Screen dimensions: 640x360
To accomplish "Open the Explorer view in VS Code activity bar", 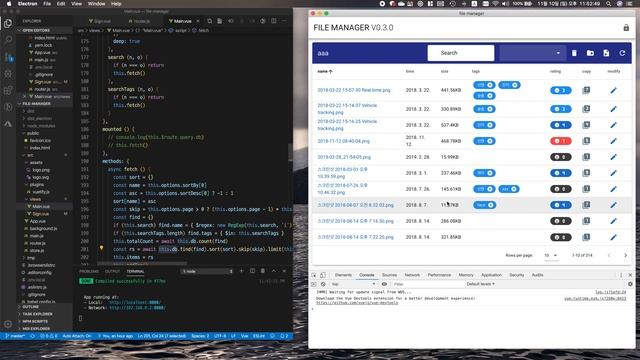I will pyautogui.click(x=8, y=24).
